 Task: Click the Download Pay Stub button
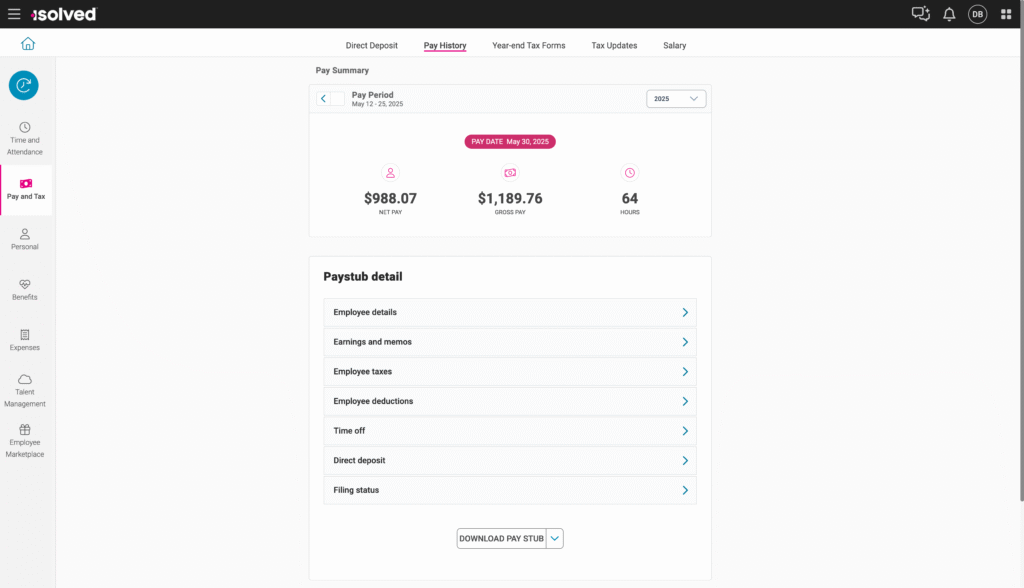[501, 538]
